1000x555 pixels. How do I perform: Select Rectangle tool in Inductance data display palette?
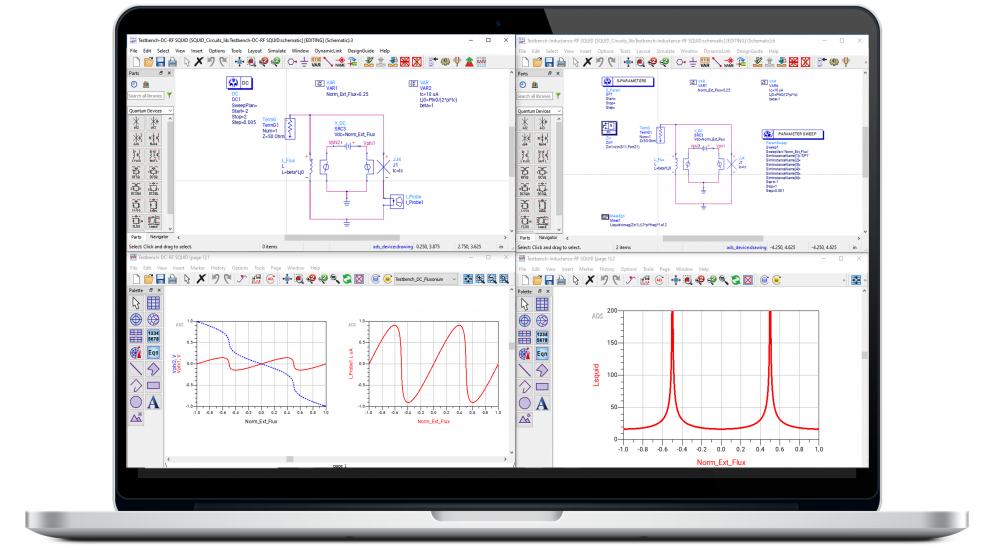[x=542, y=387]
